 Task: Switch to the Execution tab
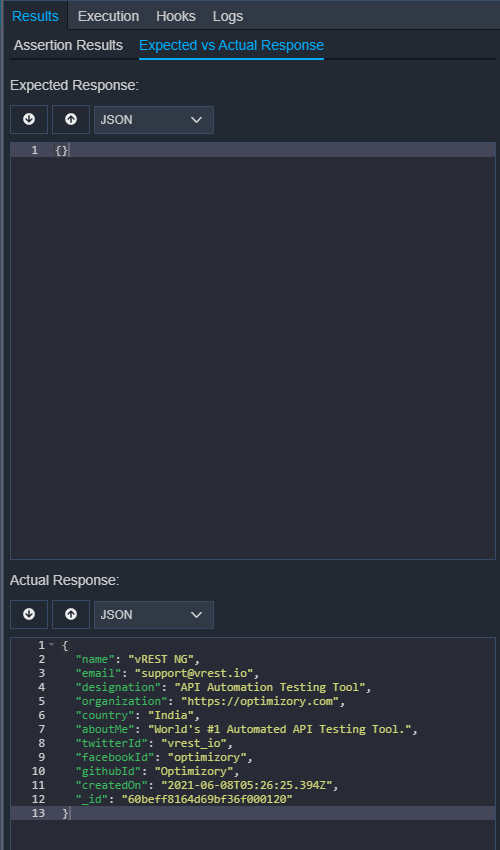point(108,16)
